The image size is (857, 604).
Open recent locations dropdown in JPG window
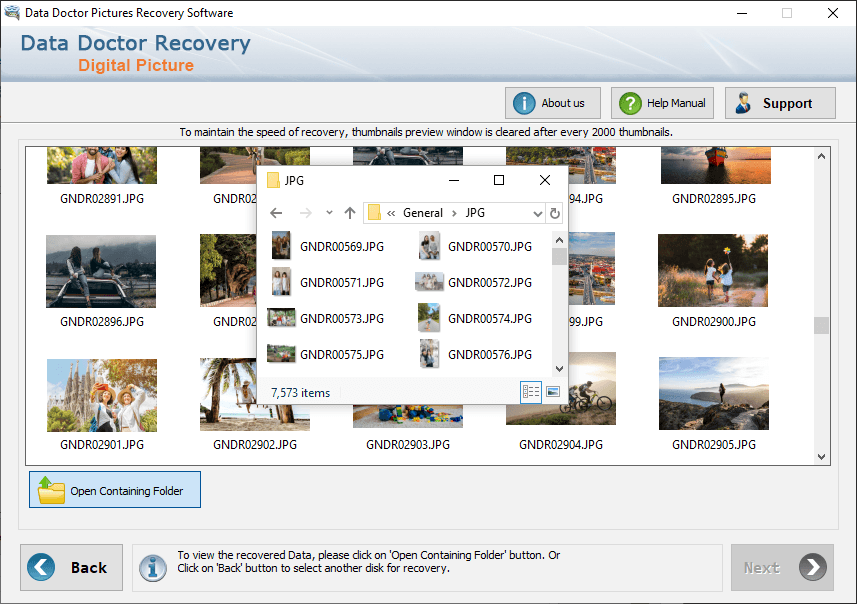(x=329, y=213)
